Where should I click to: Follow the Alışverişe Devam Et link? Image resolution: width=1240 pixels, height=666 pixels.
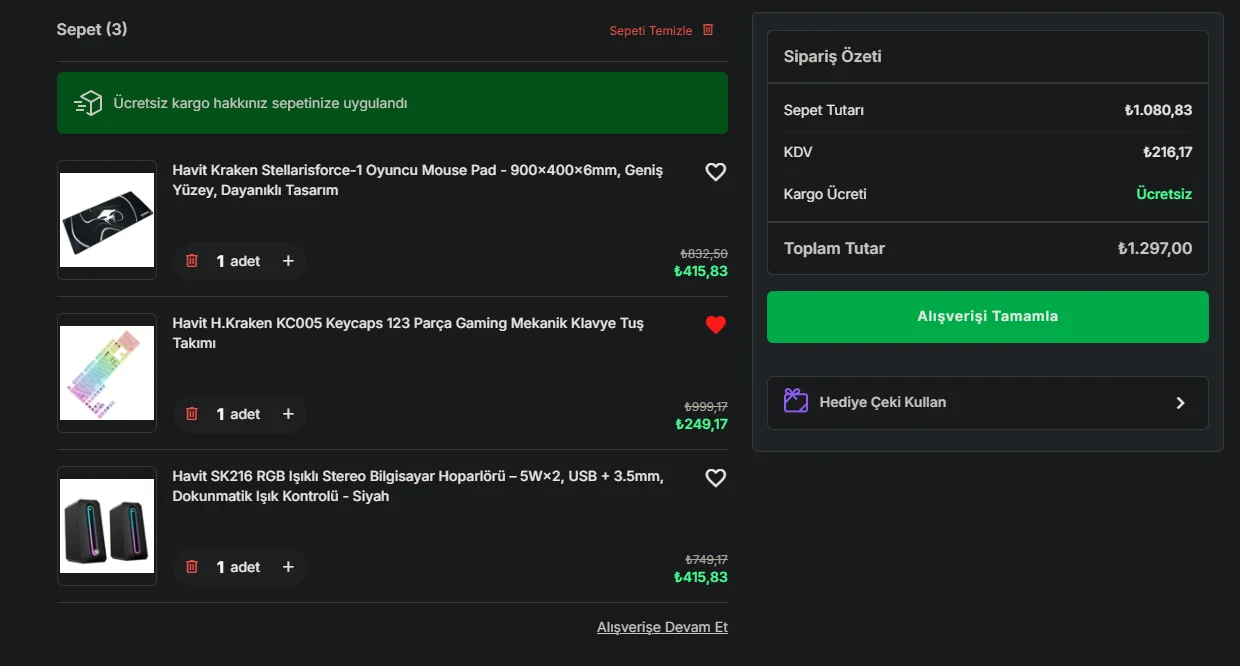[x=662, y=627]
